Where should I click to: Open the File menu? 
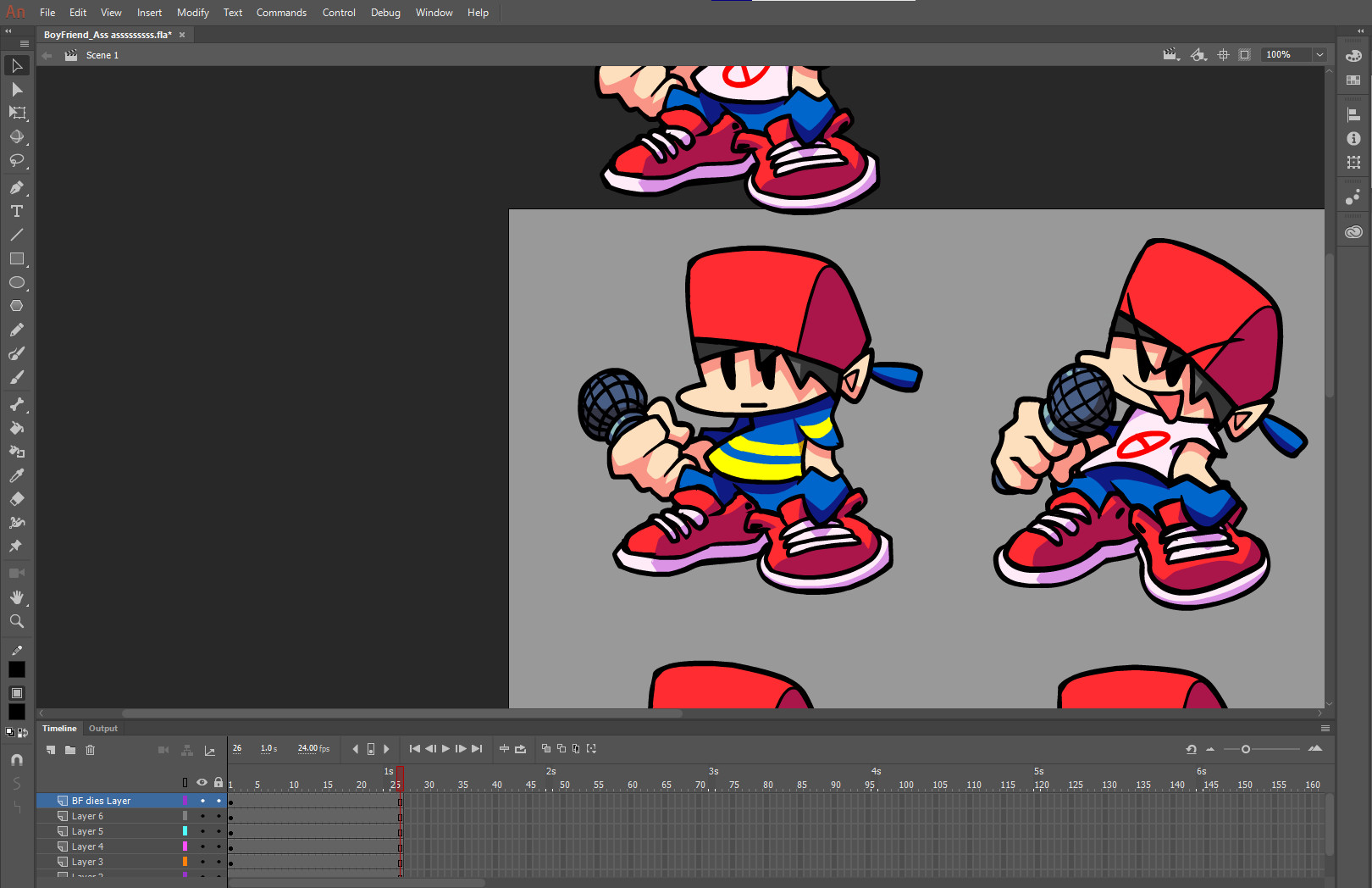tap(47, 13)
